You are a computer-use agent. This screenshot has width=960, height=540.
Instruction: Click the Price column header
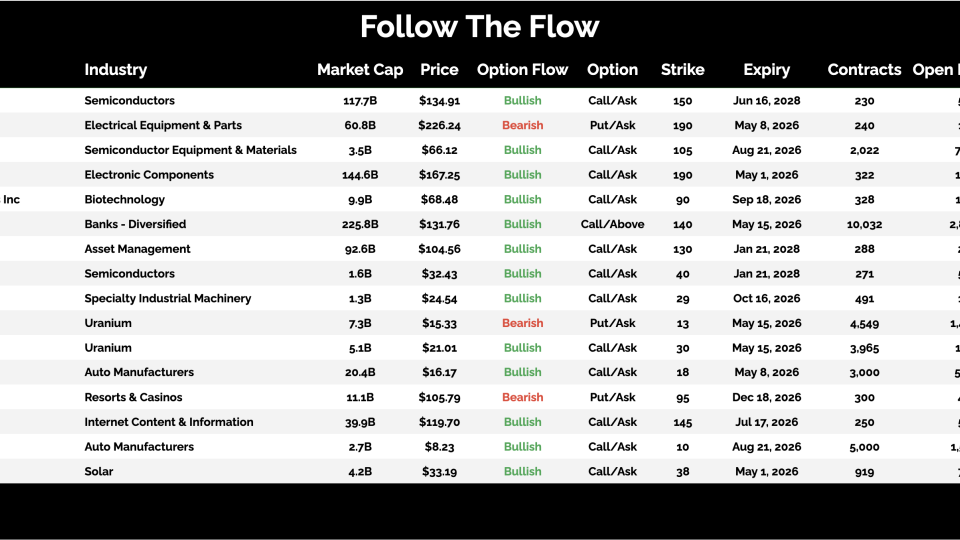tap(439, 70)
